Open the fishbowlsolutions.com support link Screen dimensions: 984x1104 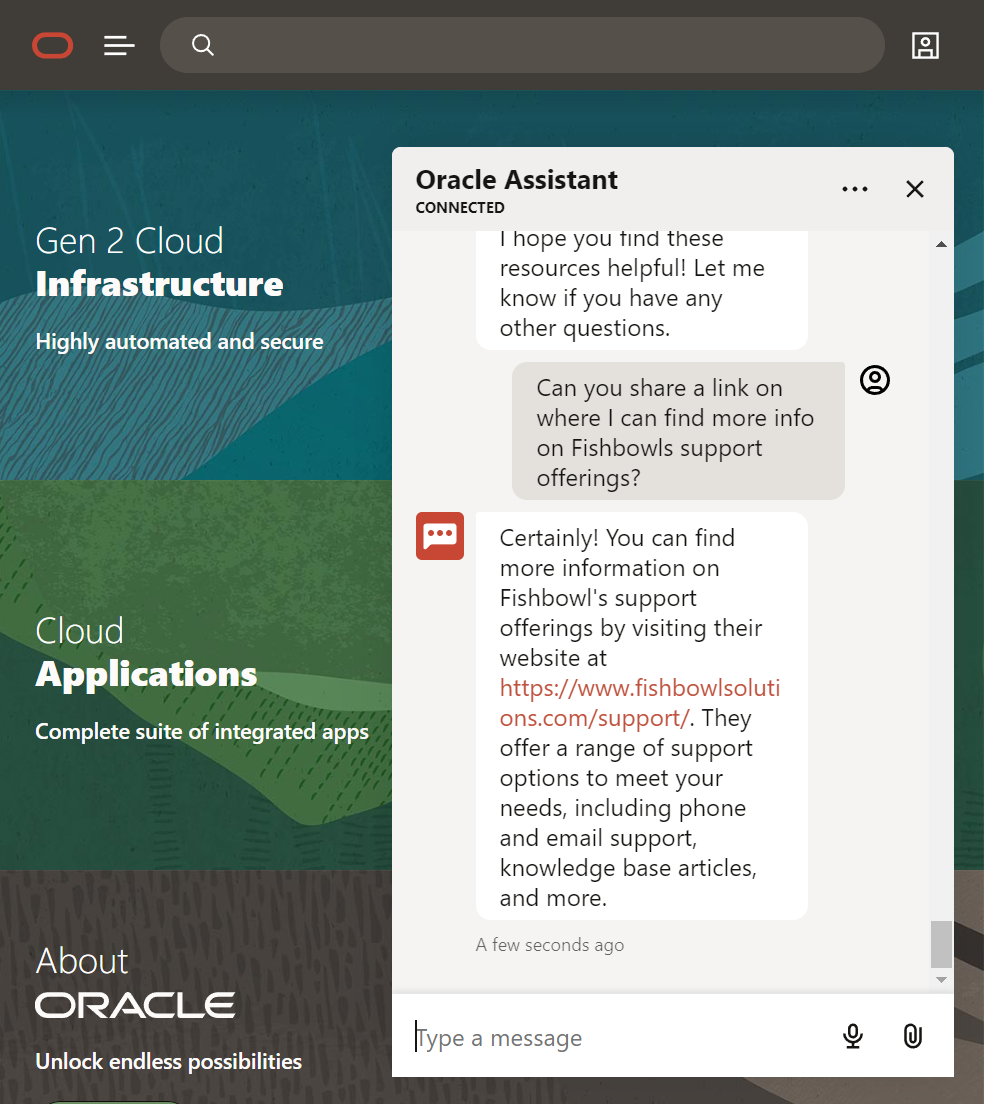tap(640, 703)
